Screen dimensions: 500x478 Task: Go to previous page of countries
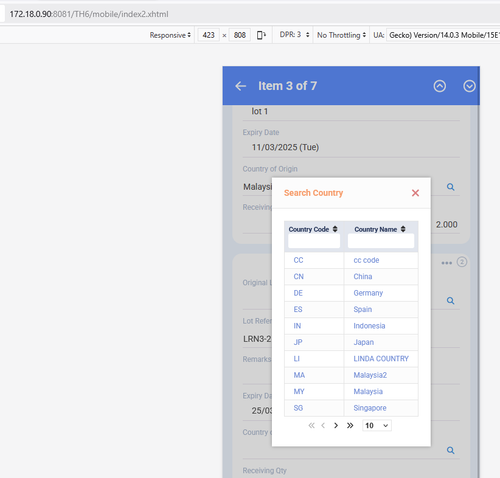point(323,425)
